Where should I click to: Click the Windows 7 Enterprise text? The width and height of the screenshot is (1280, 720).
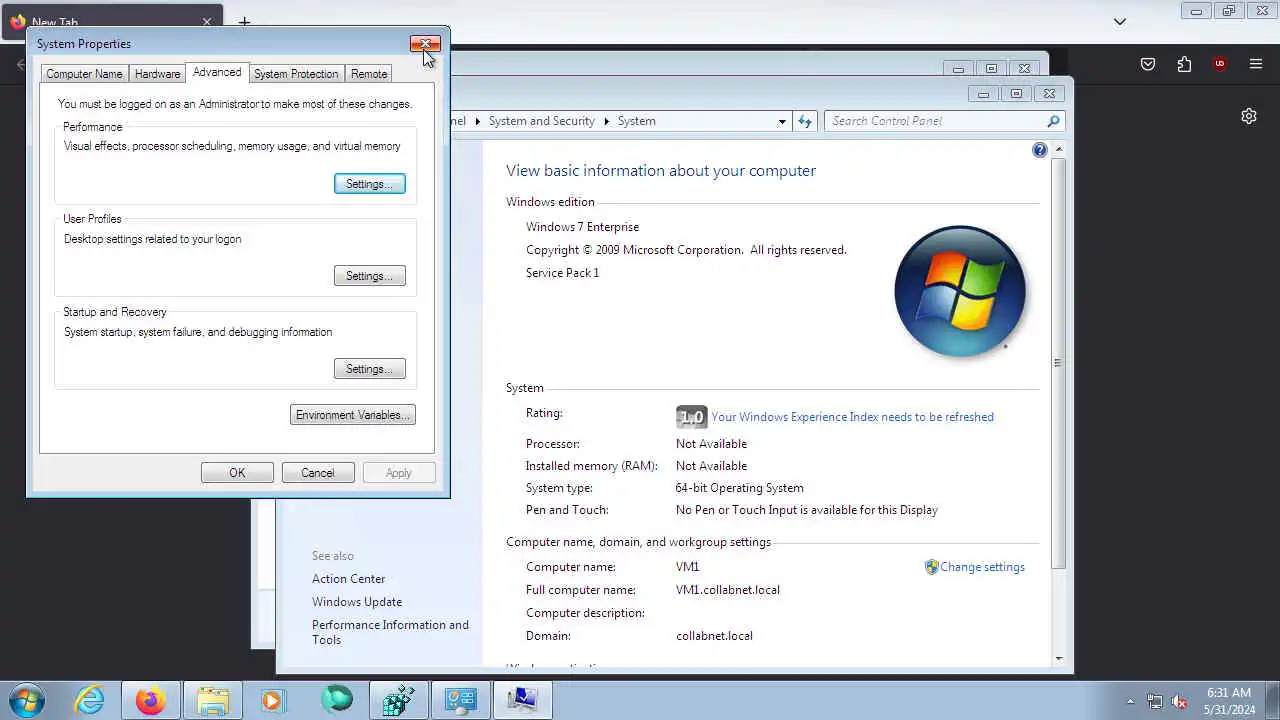tap(582, 227)
